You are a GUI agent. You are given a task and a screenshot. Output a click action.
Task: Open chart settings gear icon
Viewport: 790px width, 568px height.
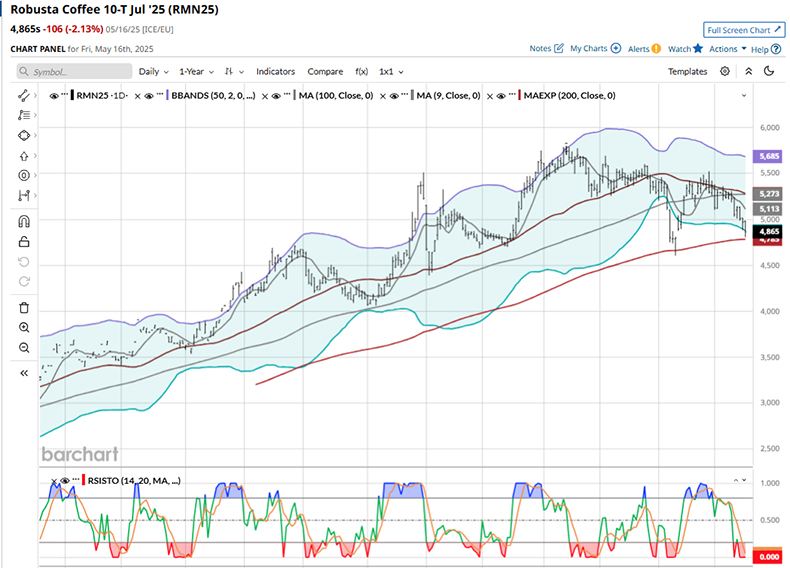click(x=725, y=72)
